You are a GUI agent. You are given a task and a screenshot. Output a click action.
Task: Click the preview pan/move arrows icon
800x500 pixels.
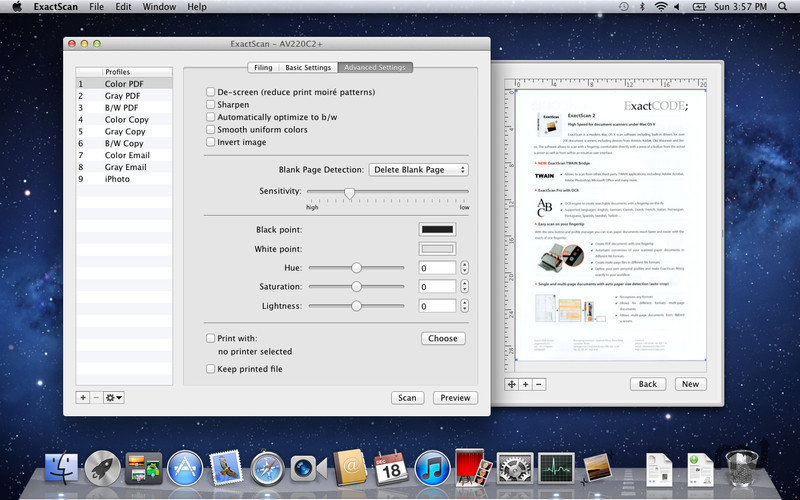[x=511, y=384]
